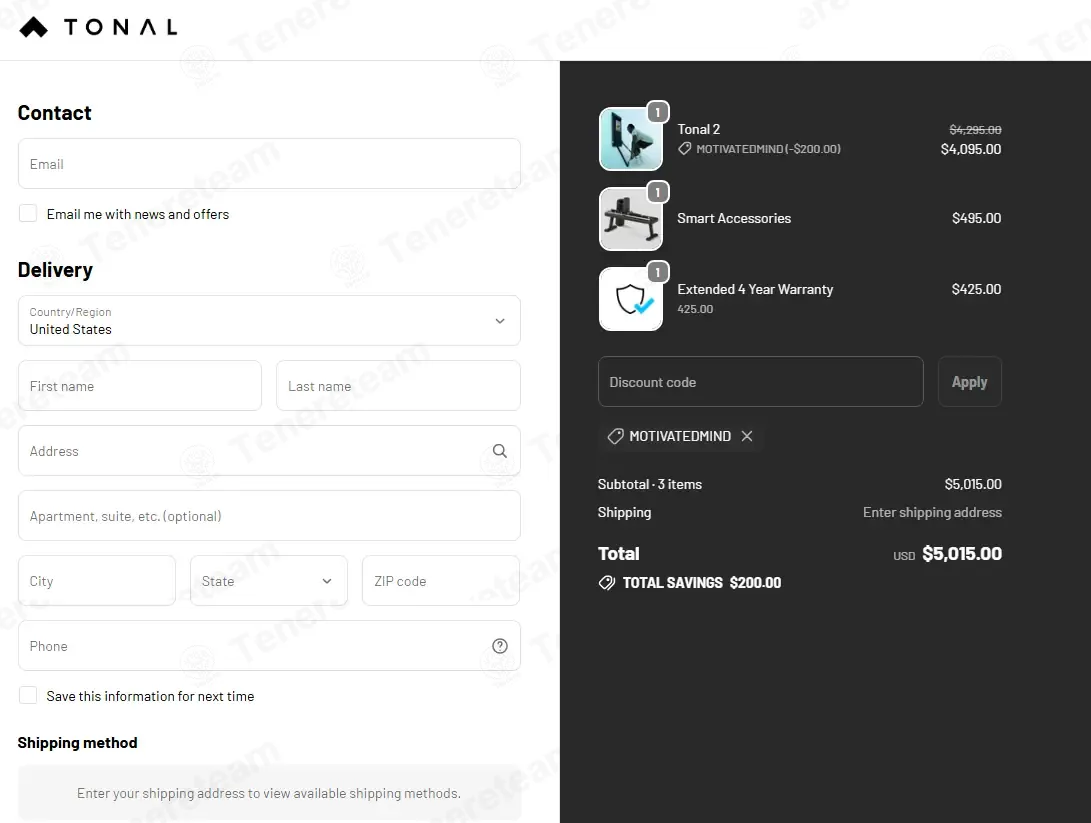This screenshot has height=823, width=1091.
Task: Focus the City field
Action: 97,581
